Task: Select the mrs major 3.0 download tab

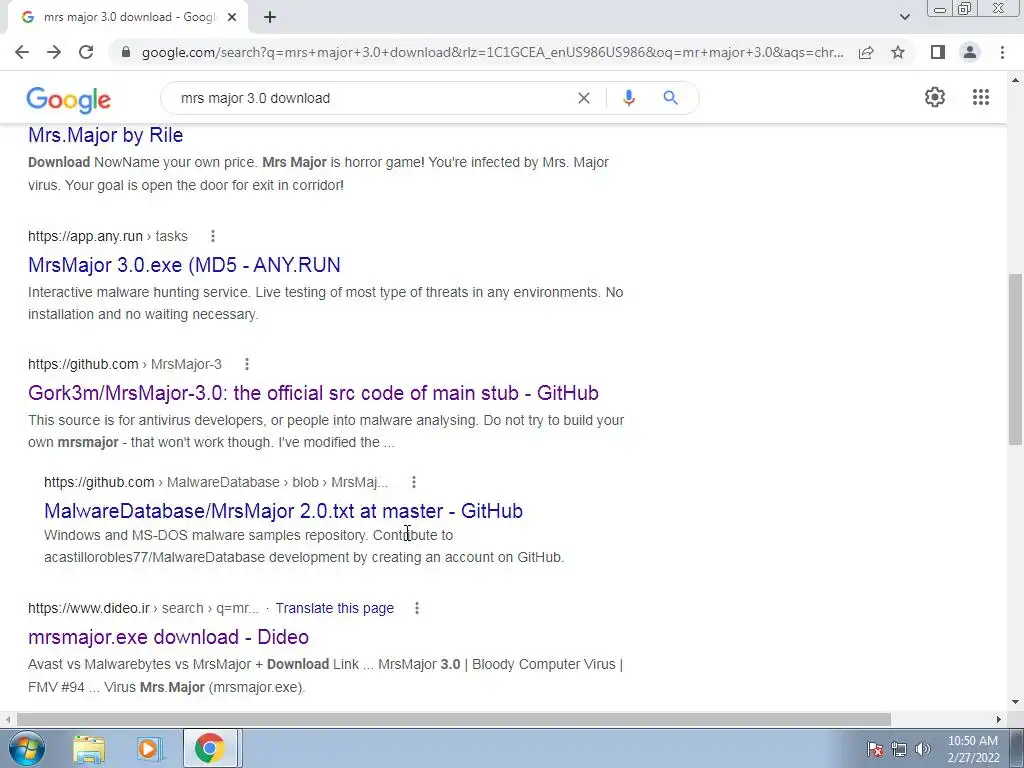Action: coord(128,17)
